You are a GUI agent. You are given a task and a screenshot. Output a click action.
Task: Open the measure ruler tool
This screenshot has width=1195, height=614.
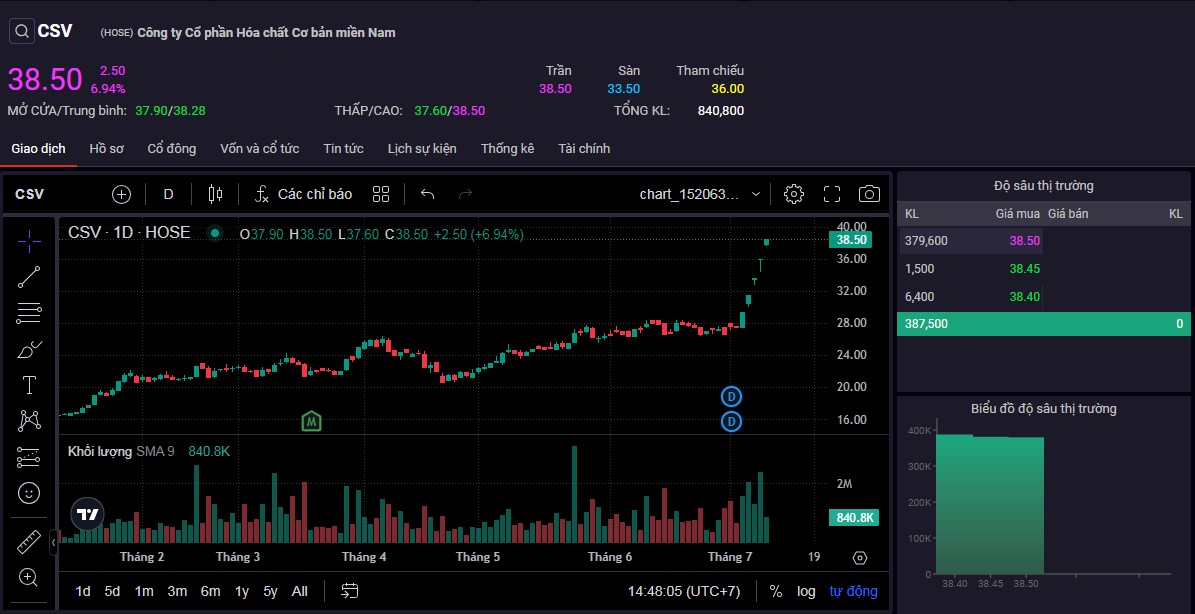pyautogui.click(x=29, y=542)
